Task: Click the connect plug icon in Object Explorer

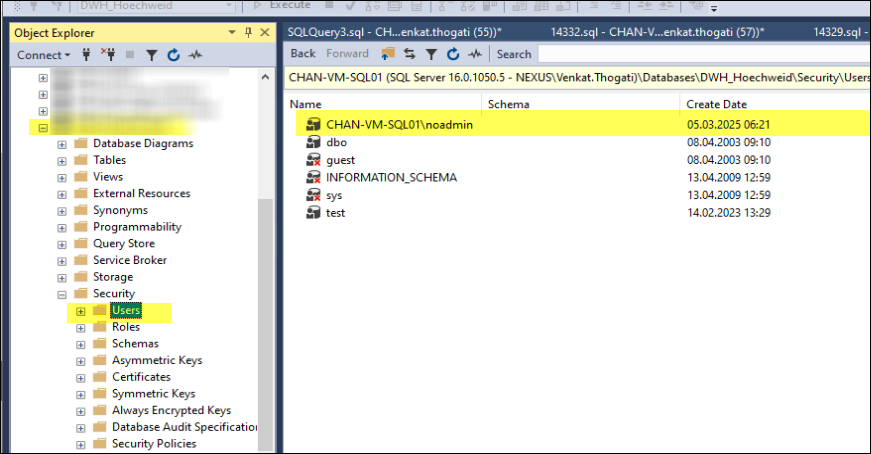Action: tap(86, 54)
